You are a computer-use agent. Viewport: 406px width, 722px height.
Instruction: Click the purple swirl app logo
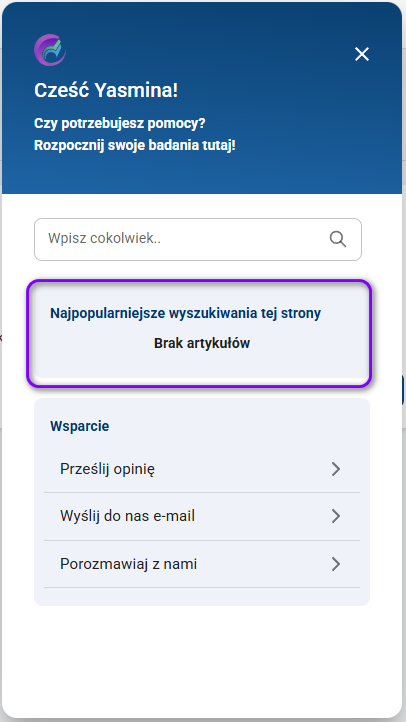[x=50, y=50]
